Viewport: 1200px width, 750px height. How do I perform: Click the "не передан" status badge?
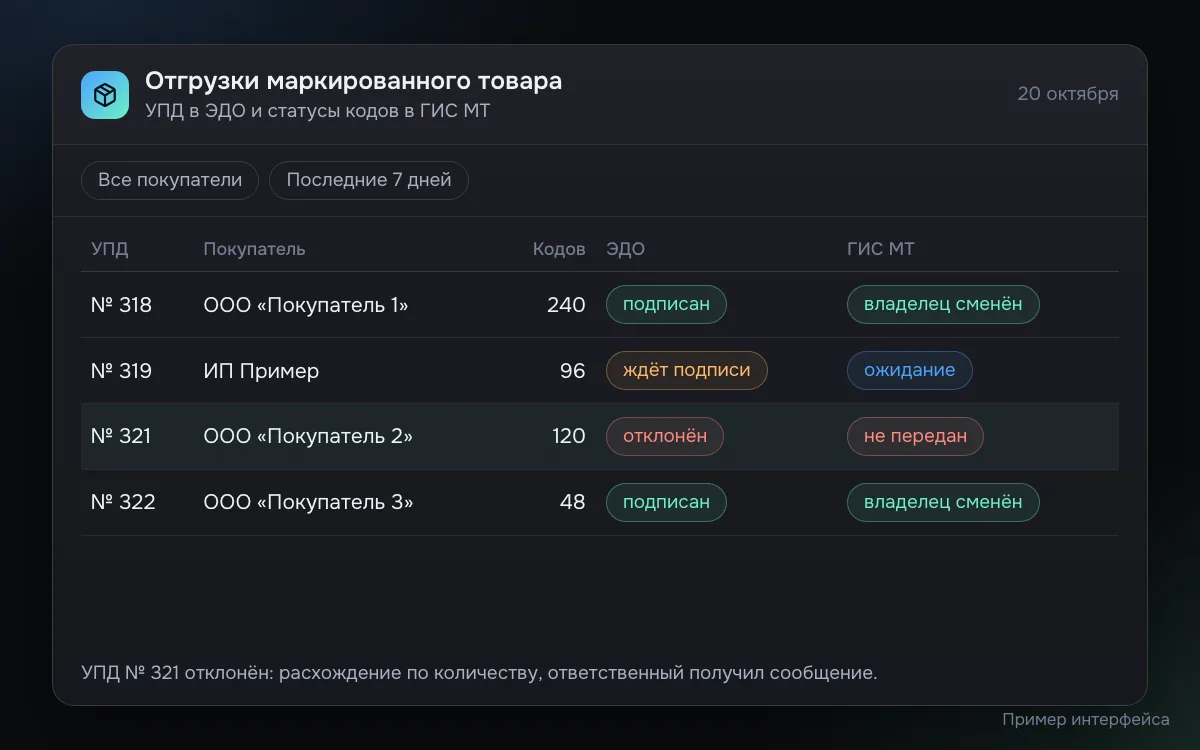point(915,437)
